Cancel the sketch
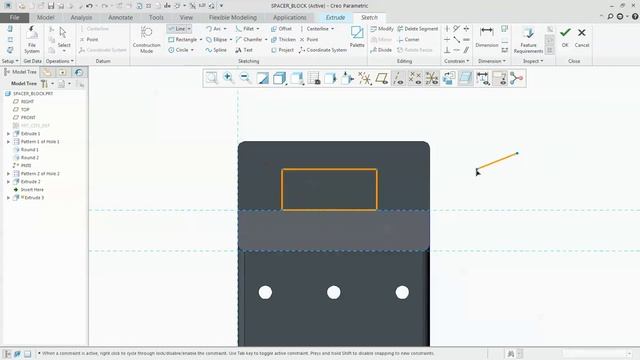This screenshot has height=360, width=640. click(x=582, y=37)
